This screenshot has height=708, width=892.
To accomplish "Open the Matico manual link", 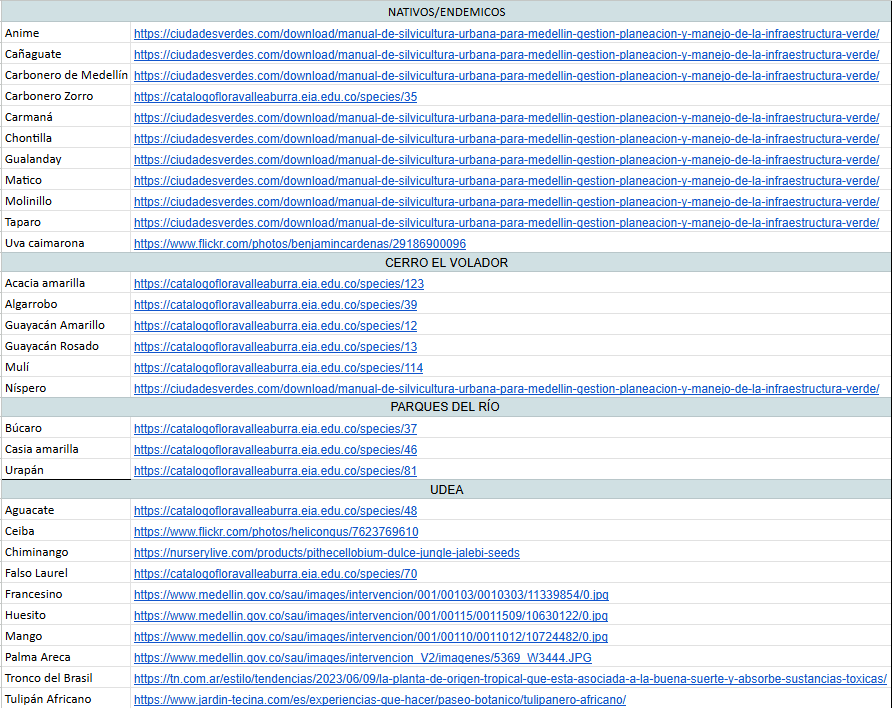I will (506, 181).
